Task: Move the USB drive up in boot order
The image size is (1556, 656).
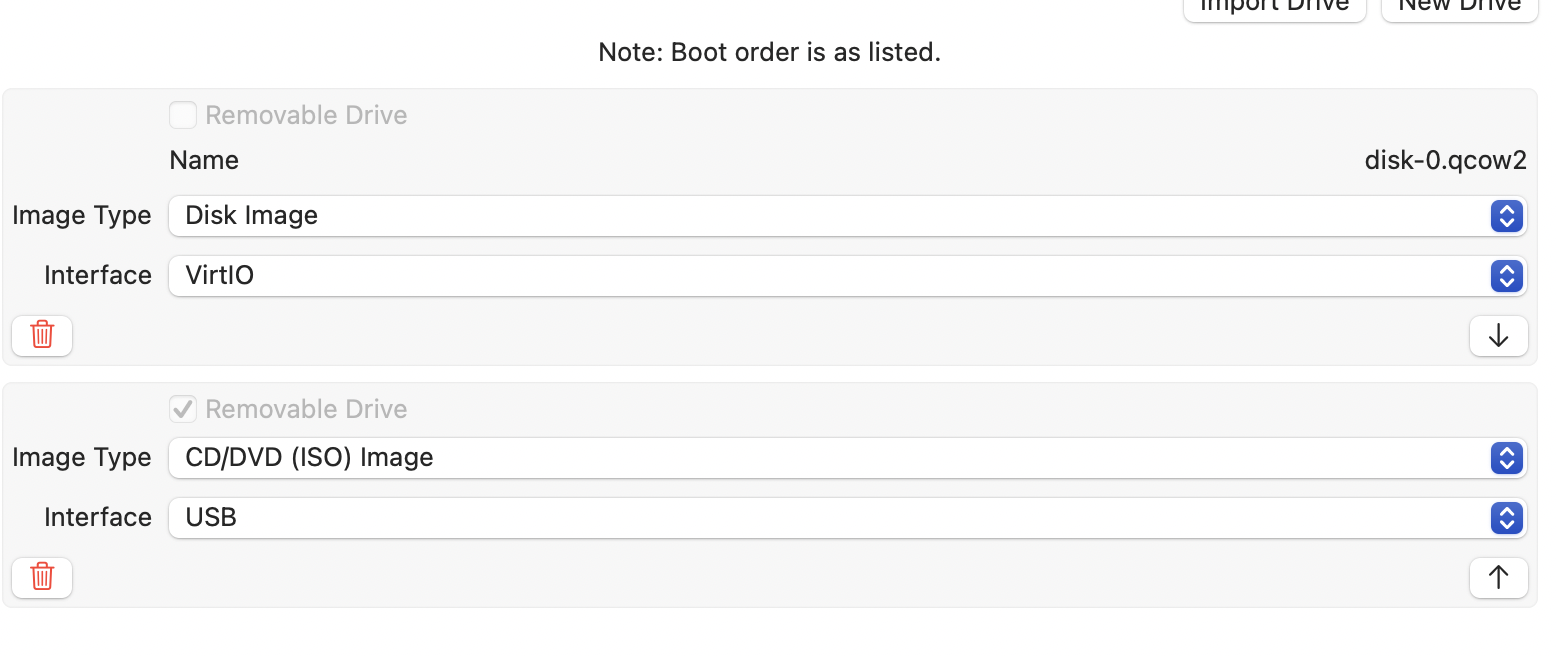Action: [x=1498, y=577]
